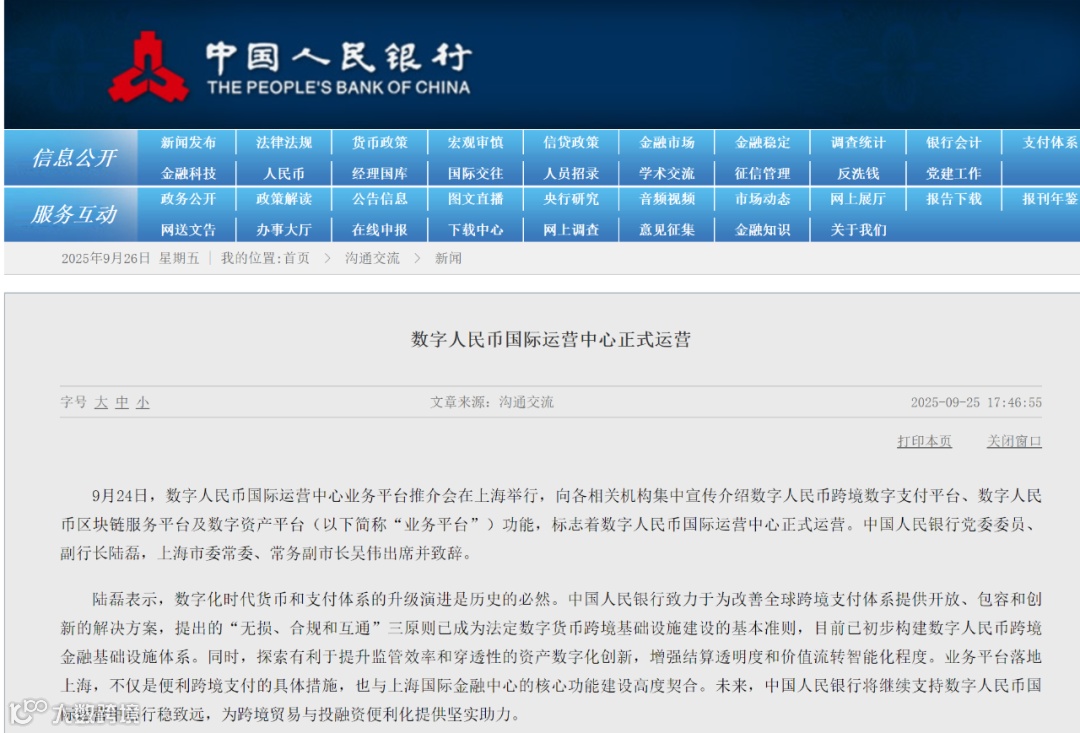Click the date text 2025年9月26日 星期五
The height and width of the screenshot is (733, 1080).
pos(130,258)
